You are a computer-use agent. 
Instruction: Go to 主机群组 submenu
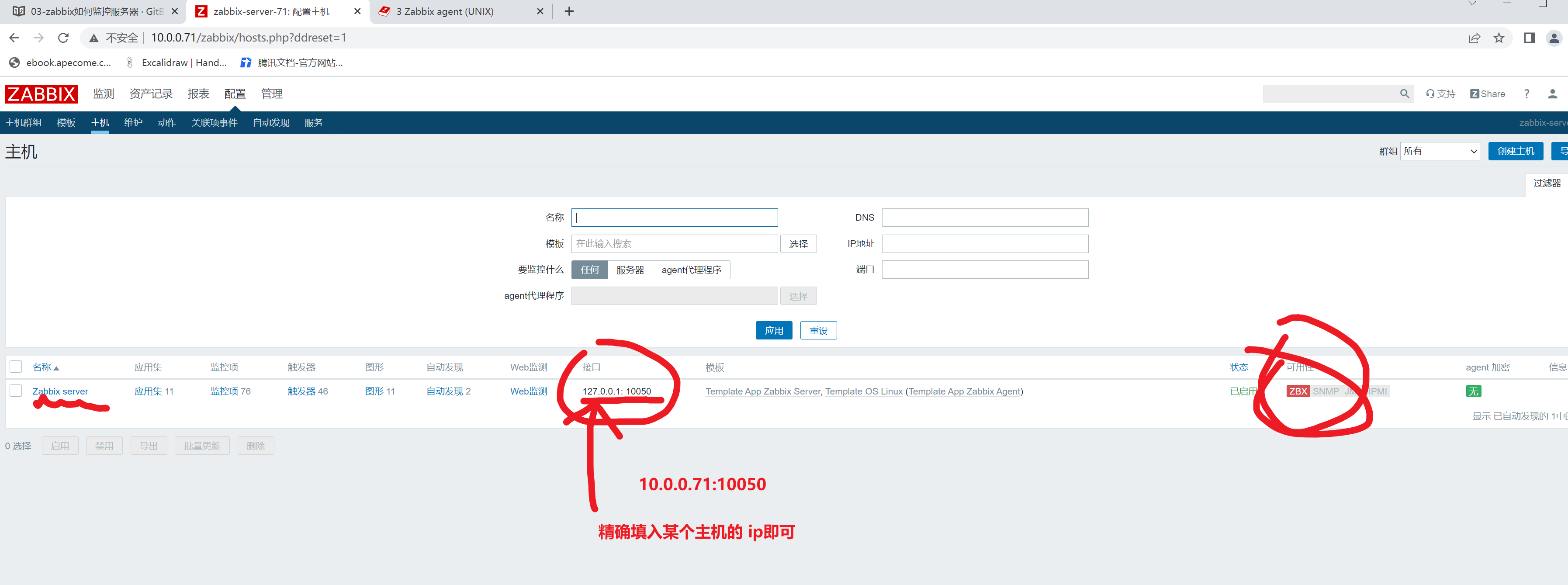pyautogui.click(x=24, y=123)
